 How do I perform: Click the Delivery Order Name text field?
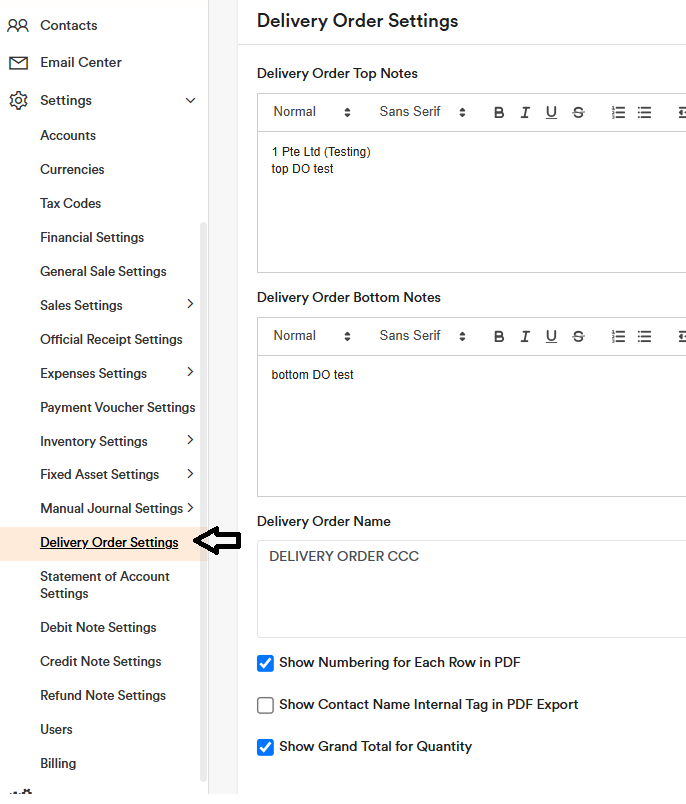click(470, 588)
